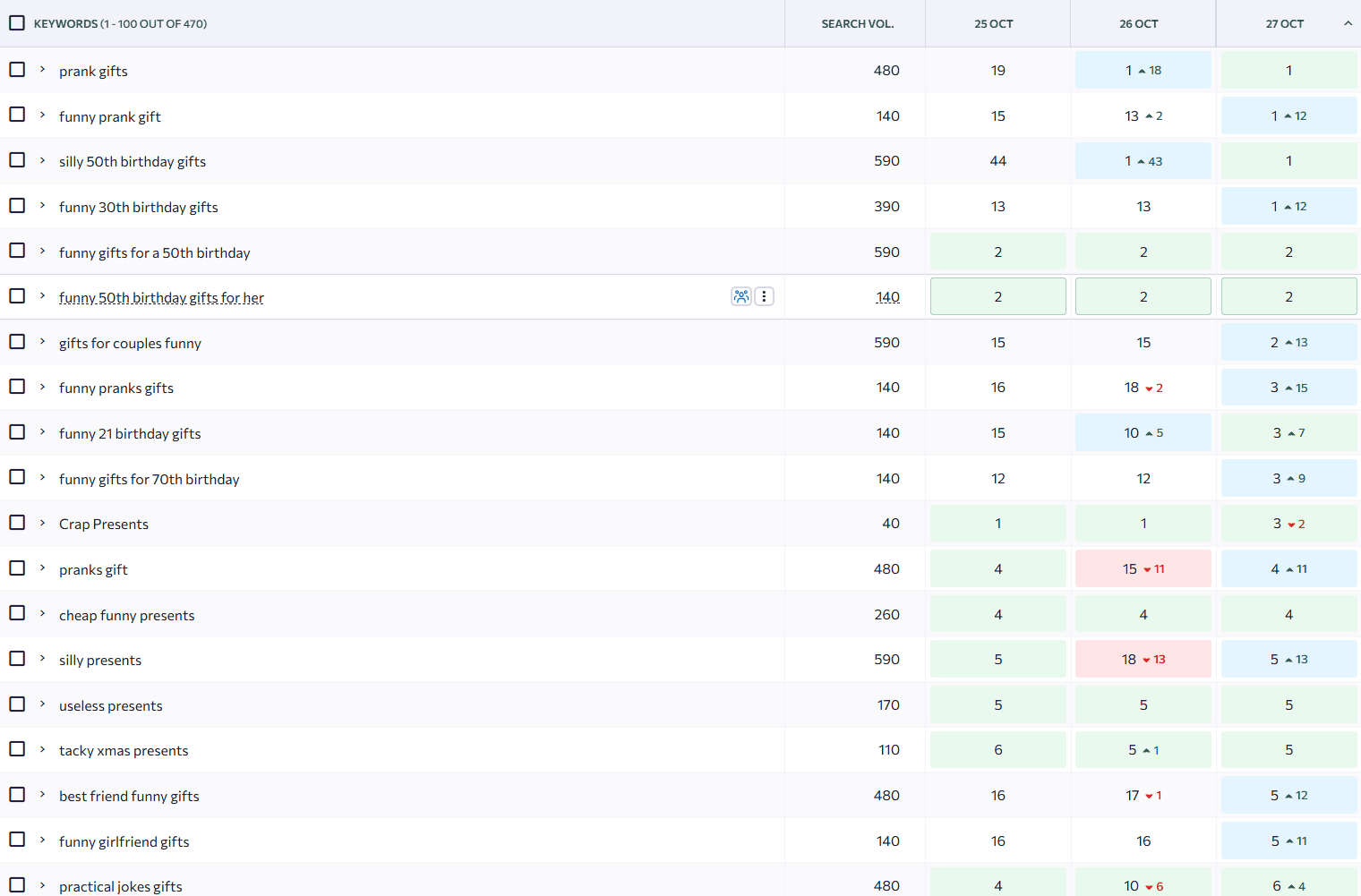Screen dimensions: 1361x896
Task: Expand details for pranks gift
Action: pyautogui.click(x=42, y=567)
